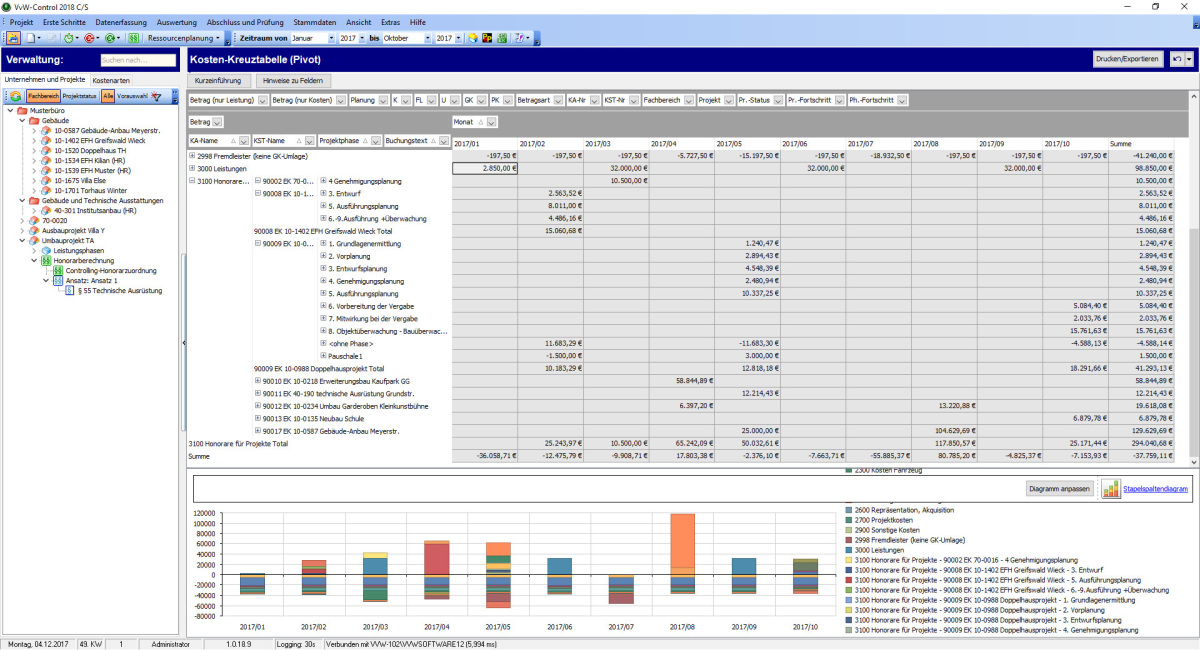Viewport: 1200px width, 650px height.
Task: Click the green euro circle toolbar icon
Action: click(112, 38)
